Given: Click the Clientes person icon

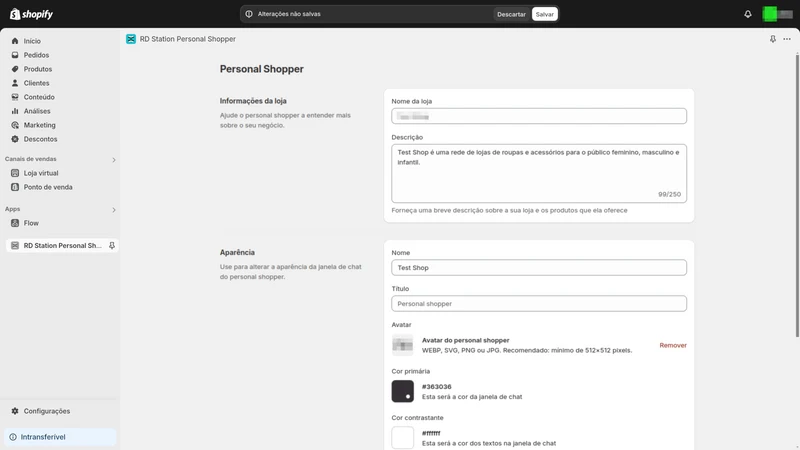Looking at the screenshot, I should coord(15,83).
